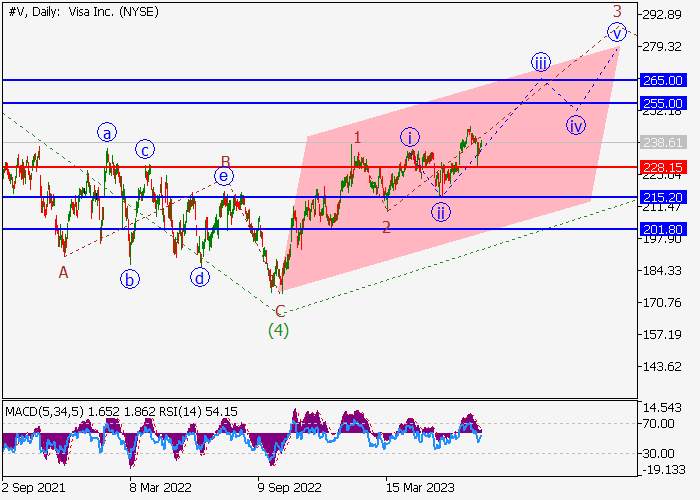Click the 30.00 RSI level value
The height and width of the screenshot is (500, 700).
pos(658,454)
